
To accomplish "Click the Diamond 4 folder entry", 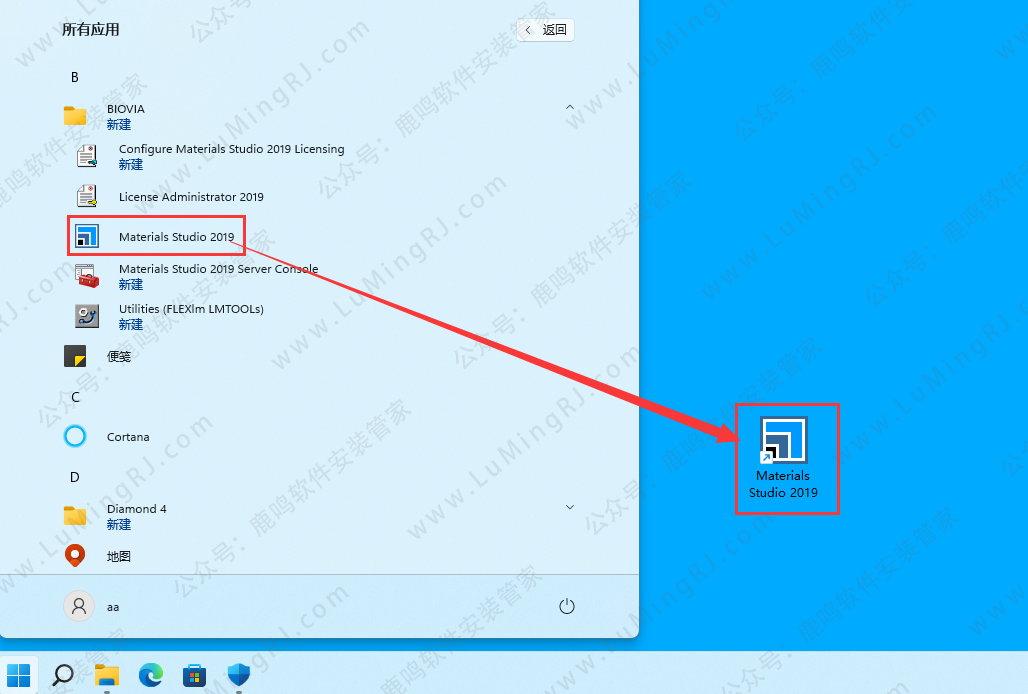I will (x=136, y=516).
